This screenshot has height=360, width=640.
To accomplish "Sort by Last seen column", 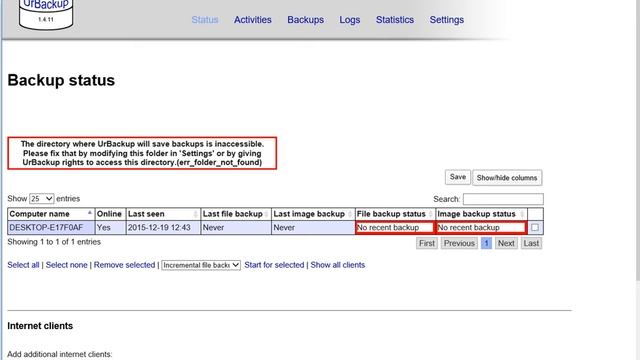I will [x=163, y=214].
